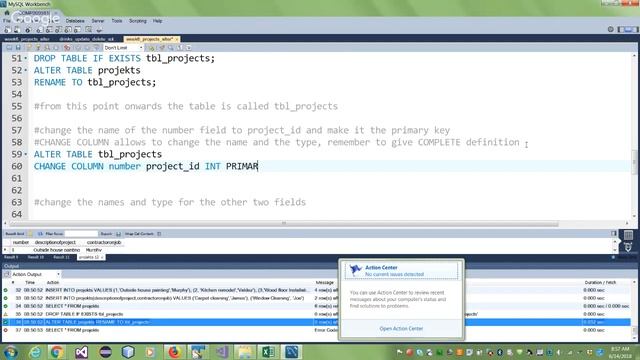Screen dimensions: 640x360
Task: Open Excel from the taskbar
Action: tap(268, 351)
